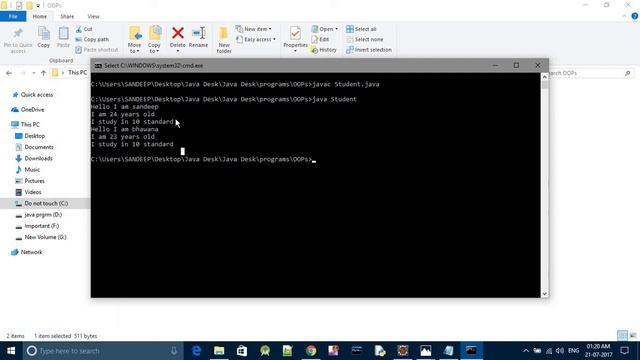Click Select none
The height and width of the screenshot is (360, 640).
point(364,40)
